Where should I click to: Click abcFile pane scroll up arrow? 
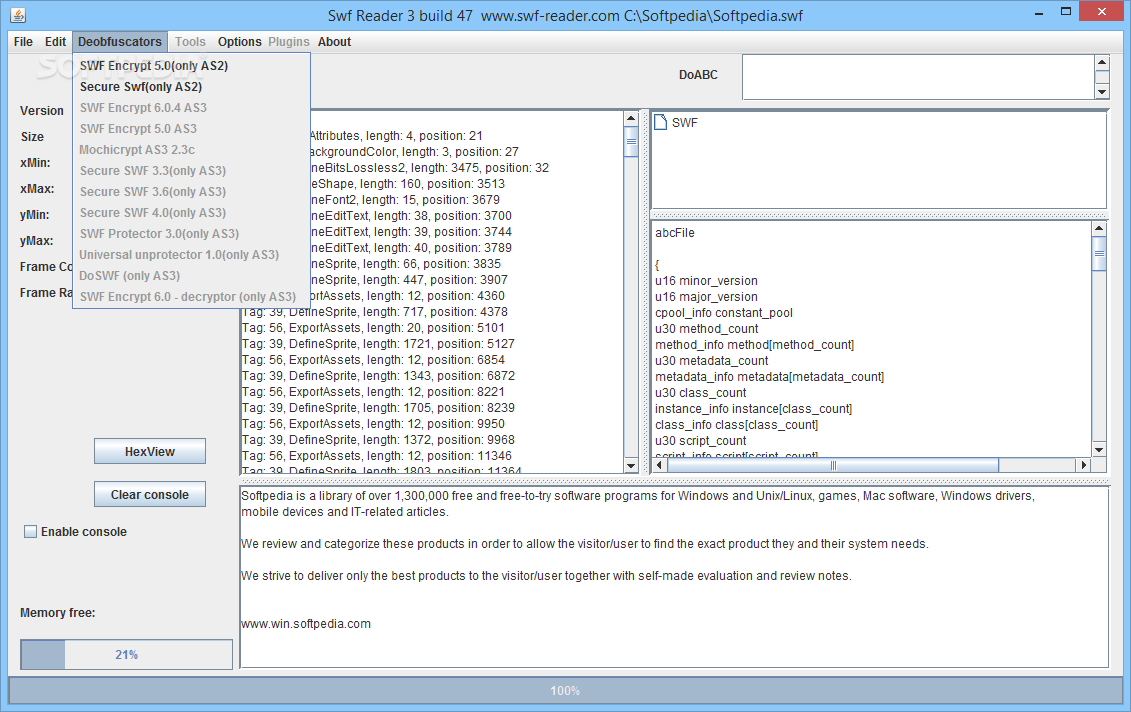1099,229
